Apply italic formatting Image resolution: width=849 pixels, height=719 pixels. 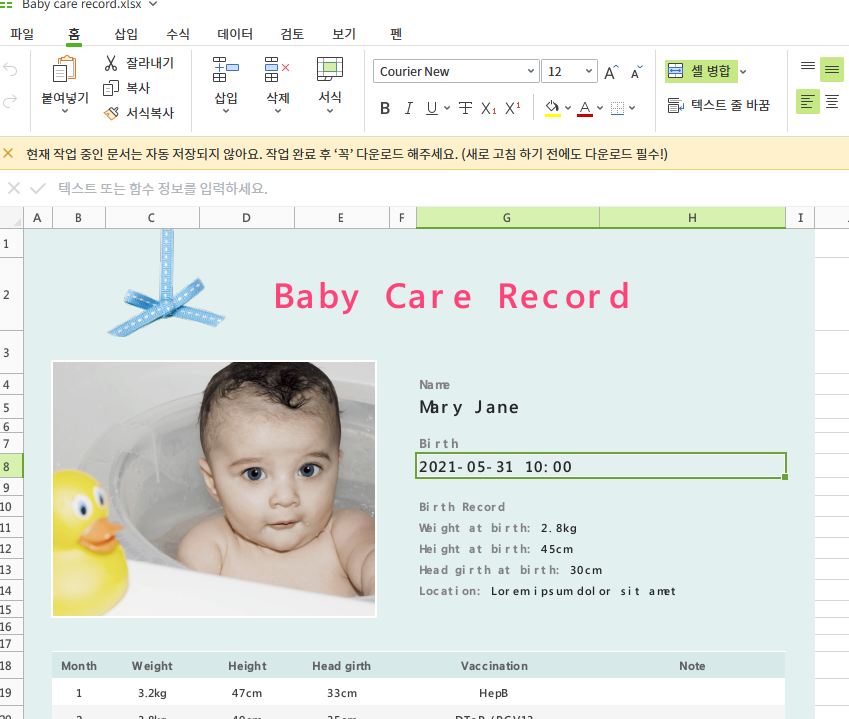(408, 107)
